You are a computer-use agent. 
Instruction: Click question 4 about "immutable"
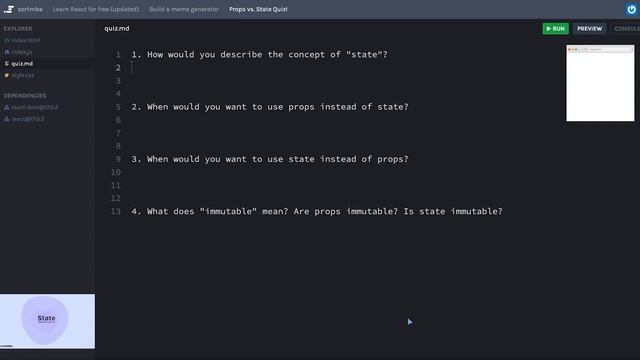point(317,211)
